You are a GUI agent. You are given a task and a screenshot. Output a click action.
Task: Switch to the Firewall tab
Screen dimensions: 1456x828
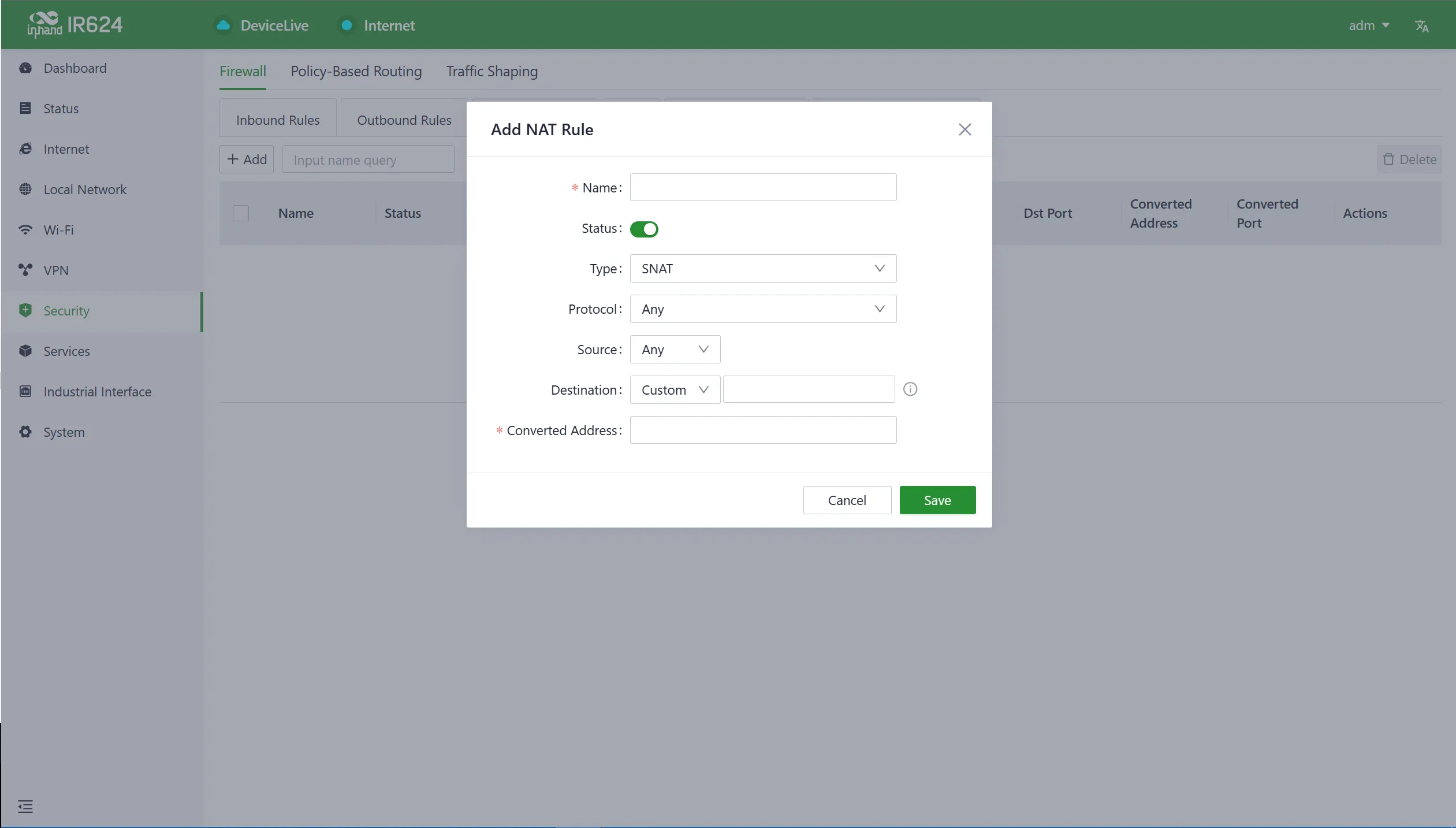point(243,71)
